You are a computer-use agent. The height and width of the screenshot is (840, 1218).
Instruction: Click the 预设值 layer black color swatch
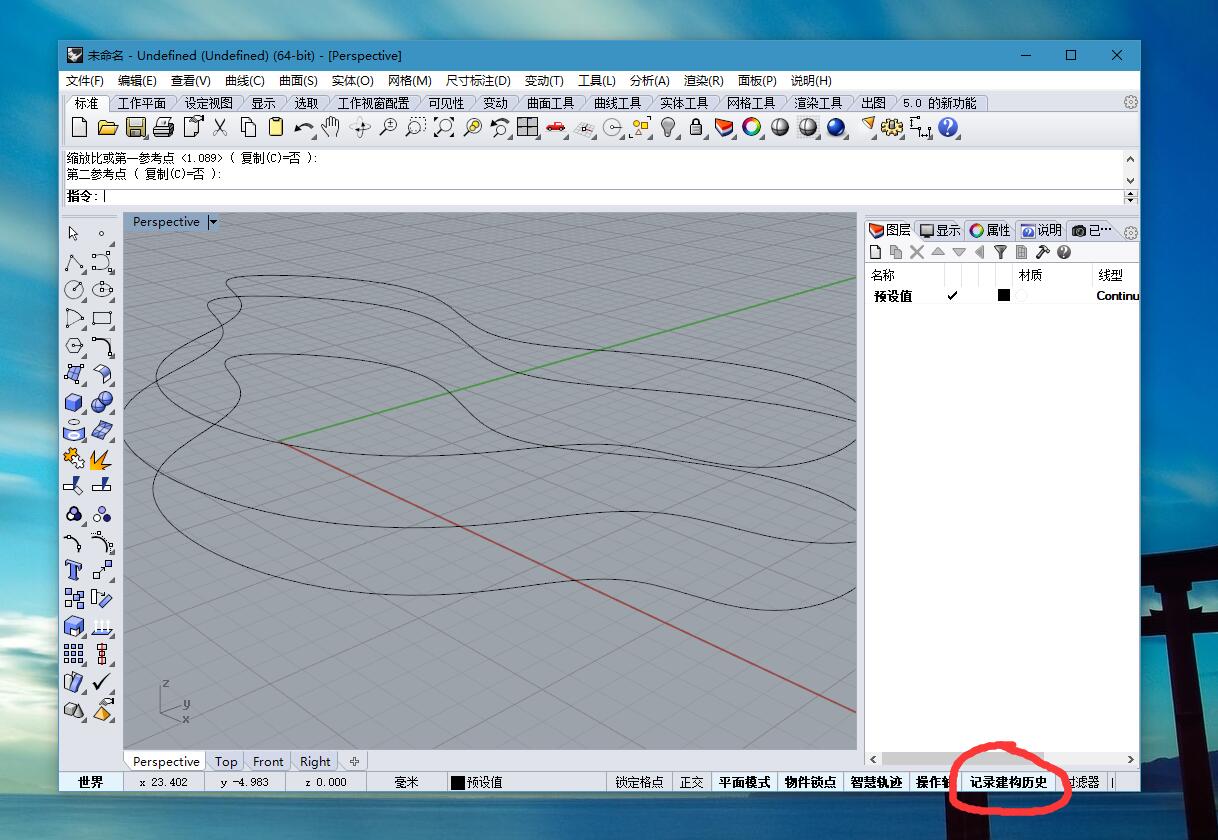(1004, 296)
